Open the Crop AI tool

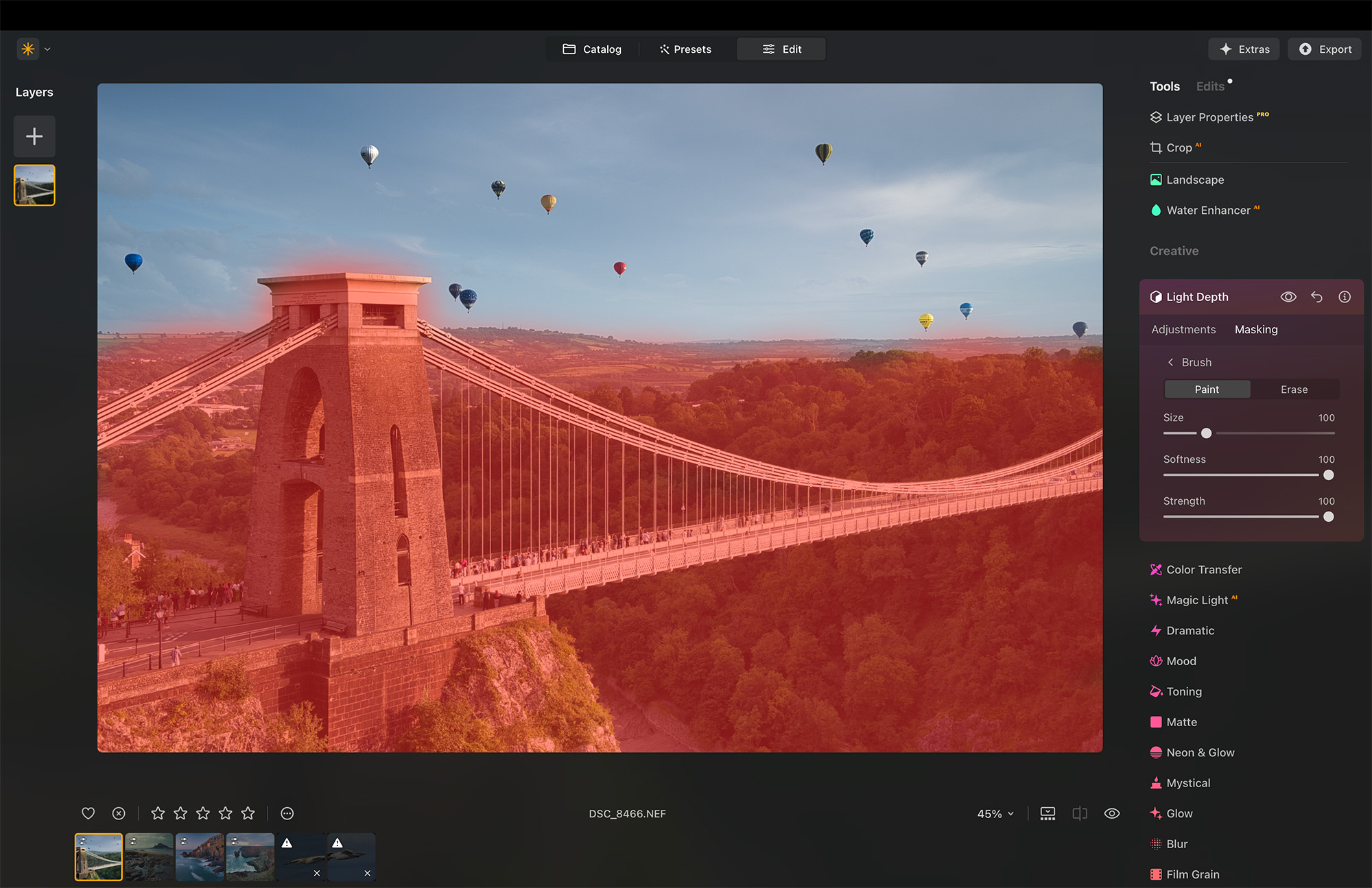point(1179,147)
